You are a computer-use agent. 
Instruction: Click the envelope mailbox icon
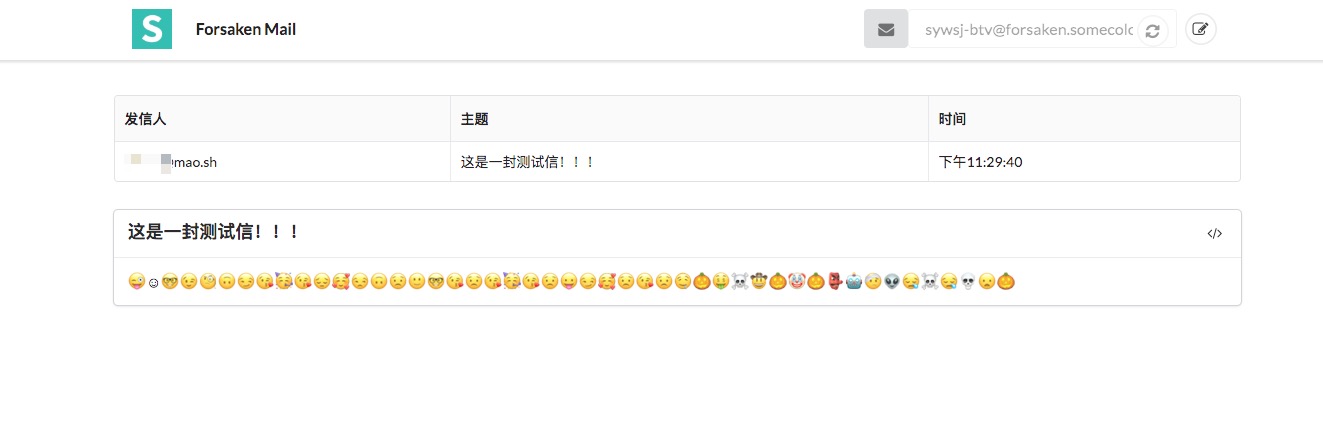point(886,29)
